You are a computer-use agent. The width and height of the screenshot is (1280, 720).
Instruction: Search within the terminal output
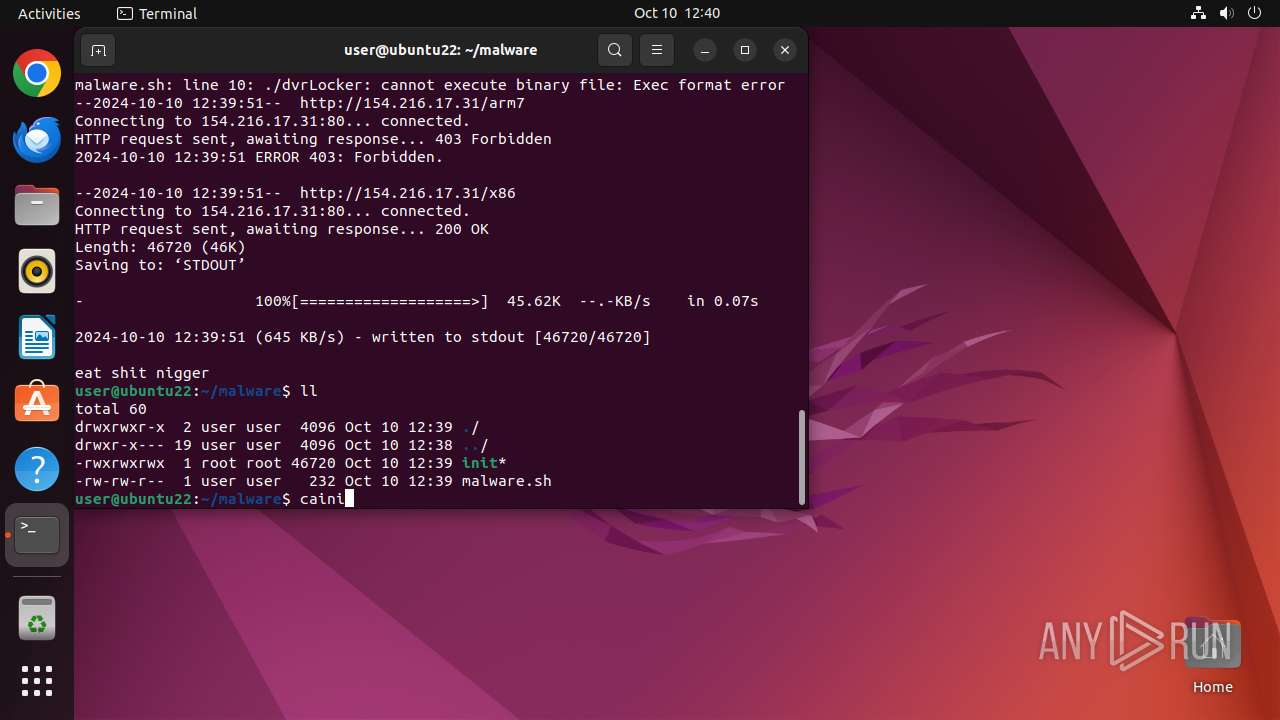(x=615, y=50)
